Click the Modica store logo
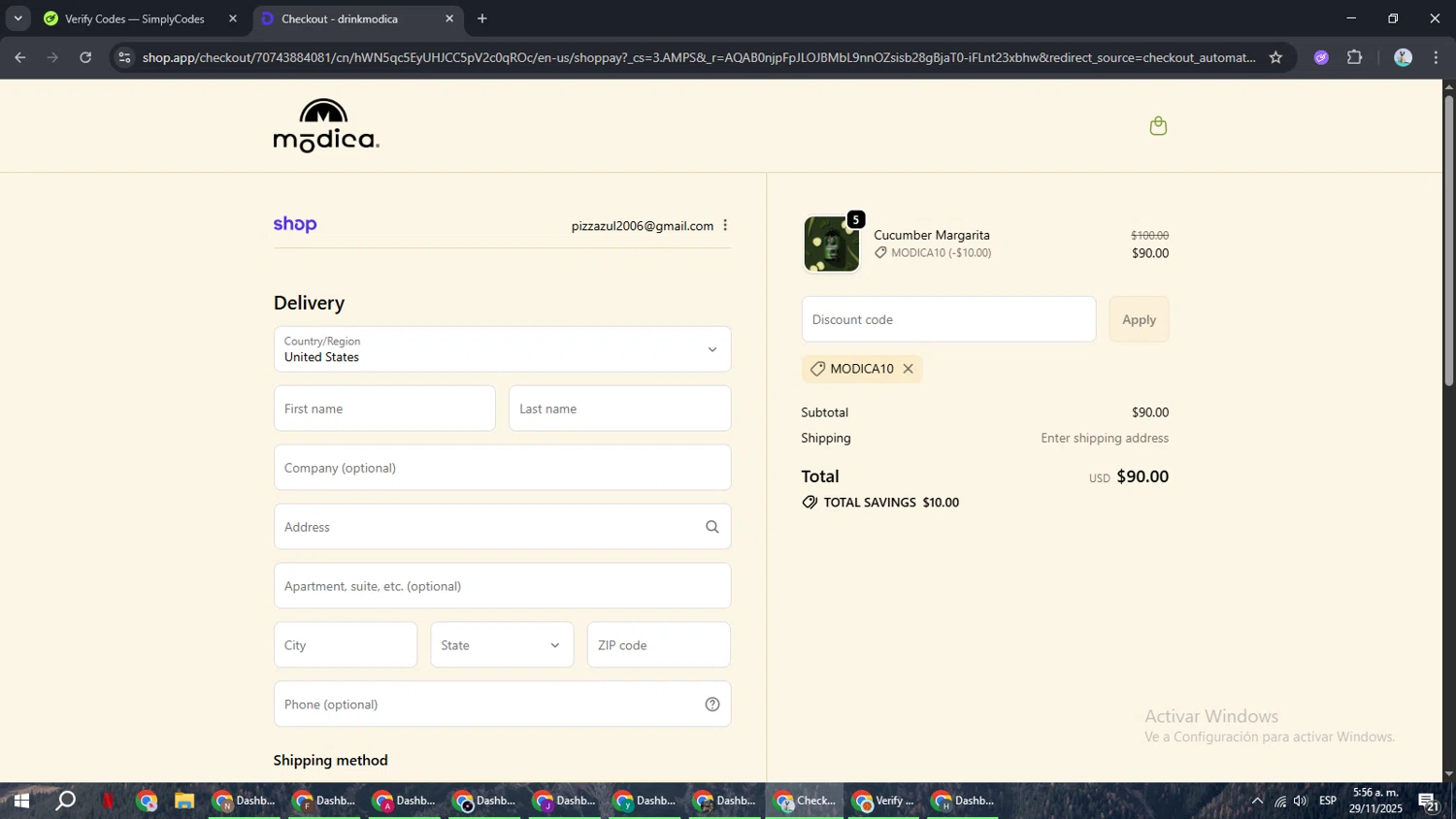Viewport: 1456px width, 819px height. (x=326, y=126)
